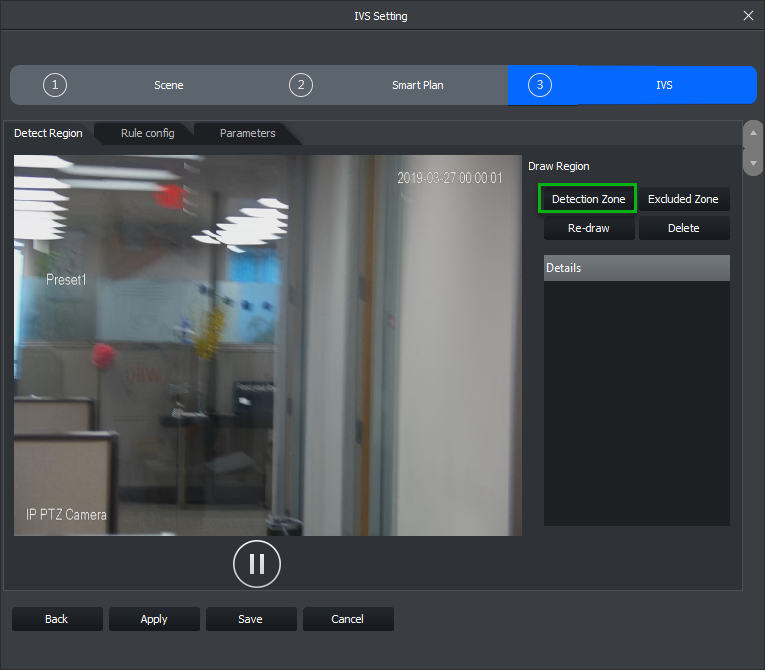The height and width of the screenshot is (670, 765).
Task: Close the IVS Setting dialog
Action: 748,16
